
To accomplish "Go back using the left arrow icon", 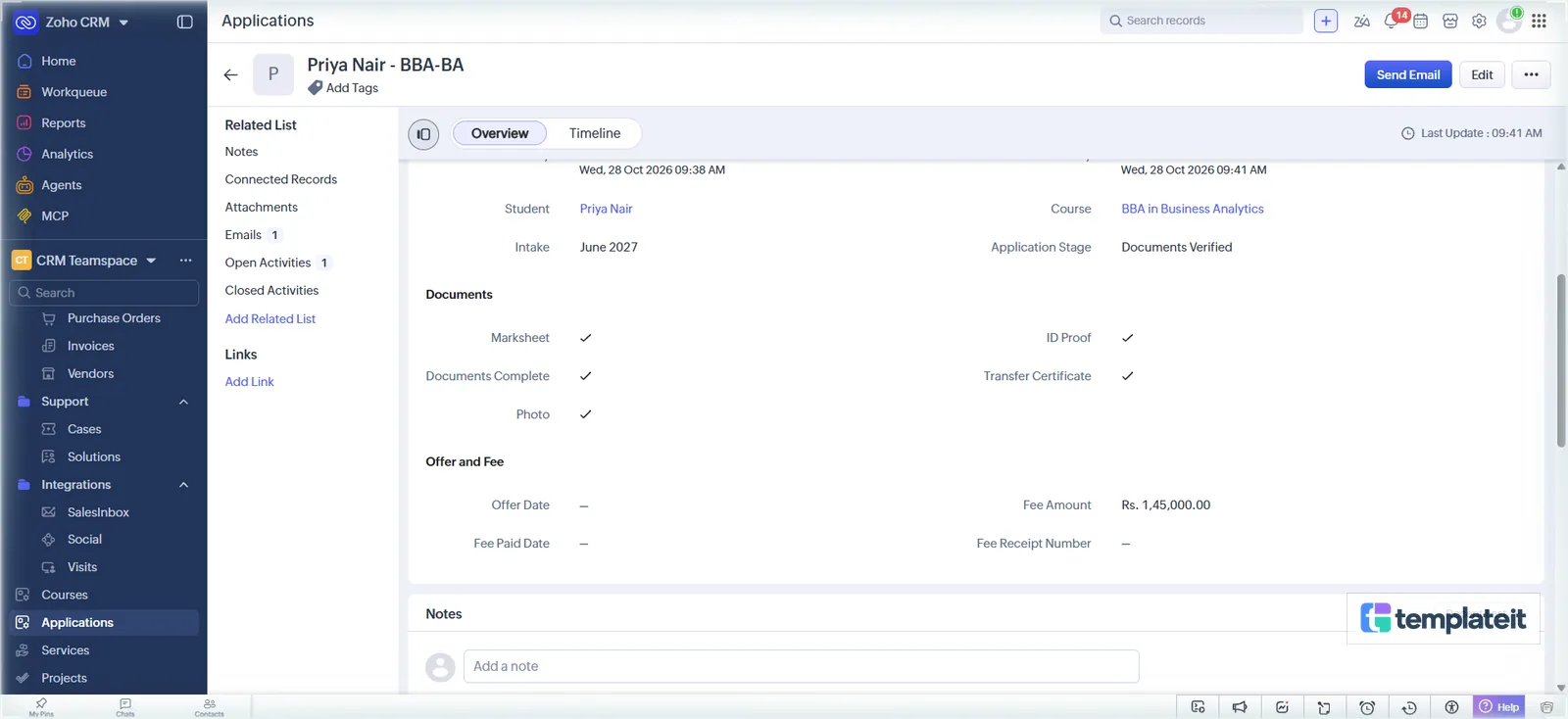I will click(x=231, y=74).
